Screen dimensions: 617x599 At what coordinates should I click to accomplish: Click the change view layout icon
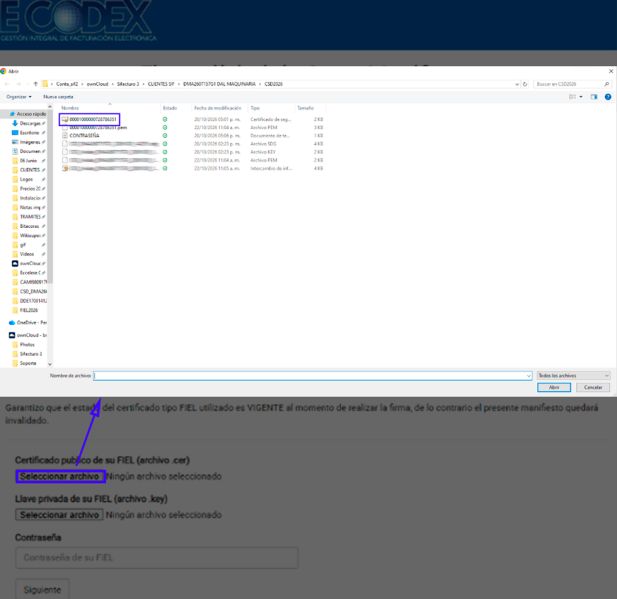click(573, 97)
